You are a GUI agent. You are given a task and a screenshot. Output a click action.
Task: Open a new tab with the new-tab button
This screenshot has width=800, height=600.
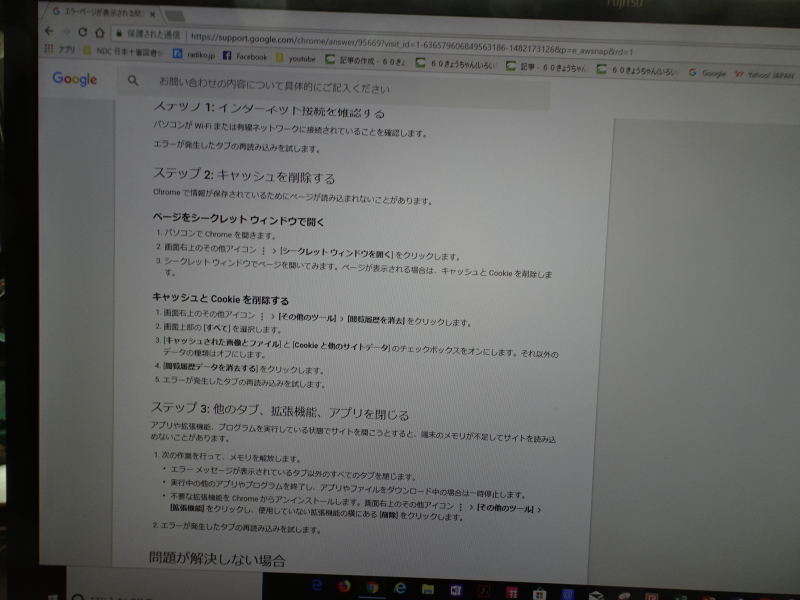174,16
